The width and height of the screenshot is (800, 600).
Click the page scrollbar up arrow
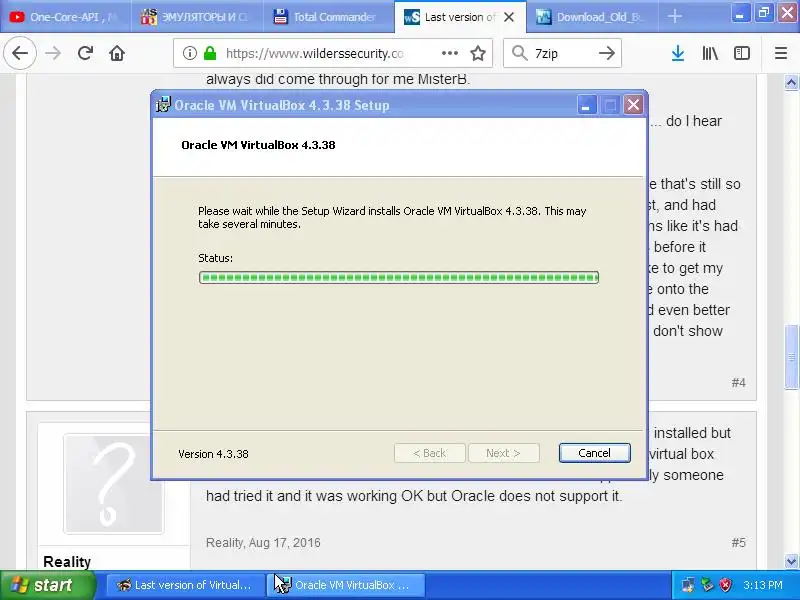point(791,82)
